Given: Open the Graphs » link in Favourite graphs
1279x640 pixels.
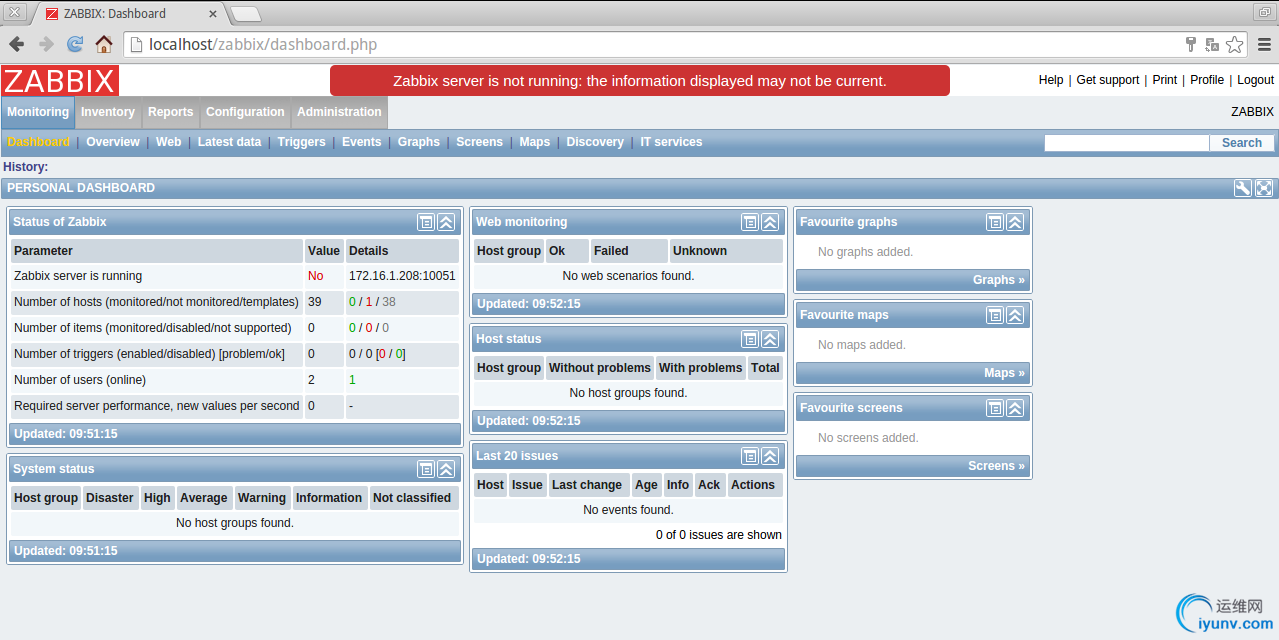Looking at the screenshot, I should point(999,280).
